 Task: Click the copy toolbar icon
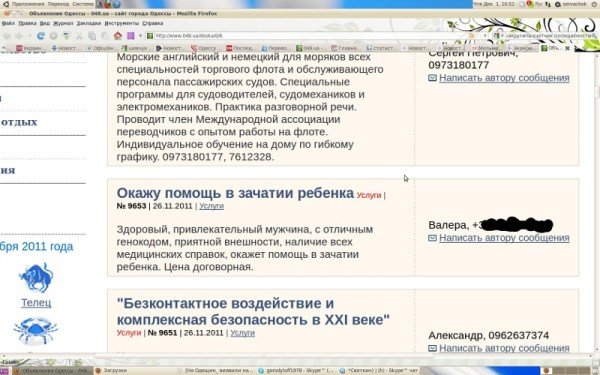pos(92,36)
